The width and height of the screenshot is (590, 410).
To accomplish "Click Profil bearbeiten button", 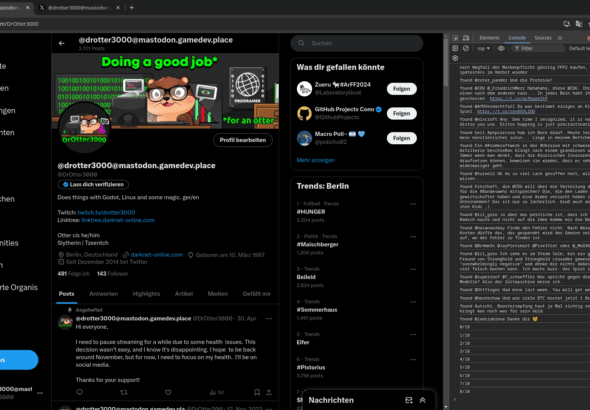I will tap(243, 140).
